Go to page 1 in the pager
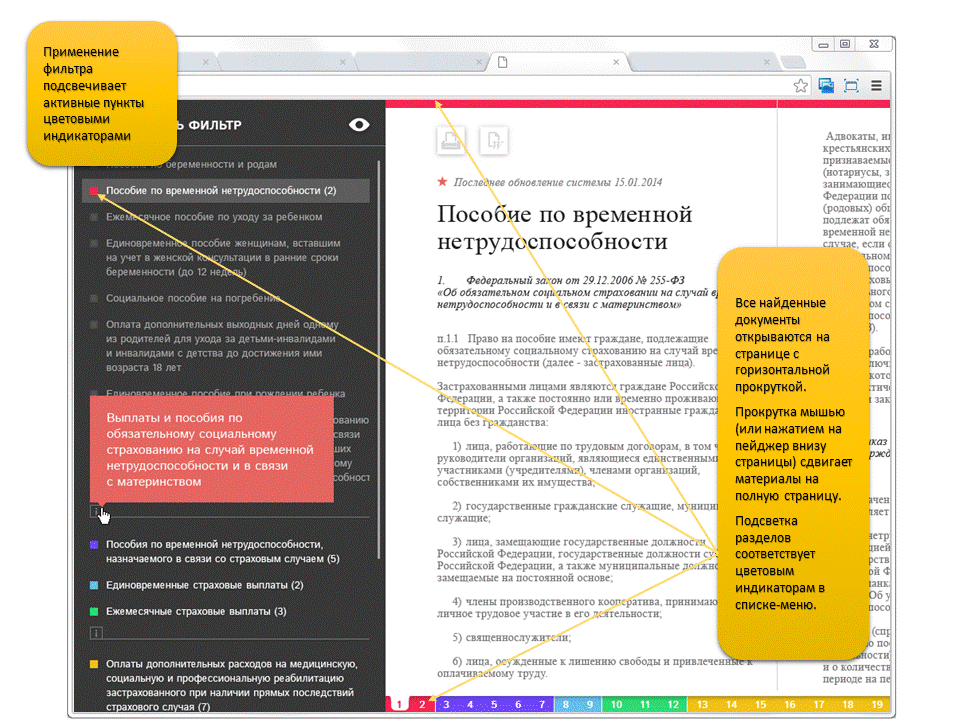 (x=399, y=704)
